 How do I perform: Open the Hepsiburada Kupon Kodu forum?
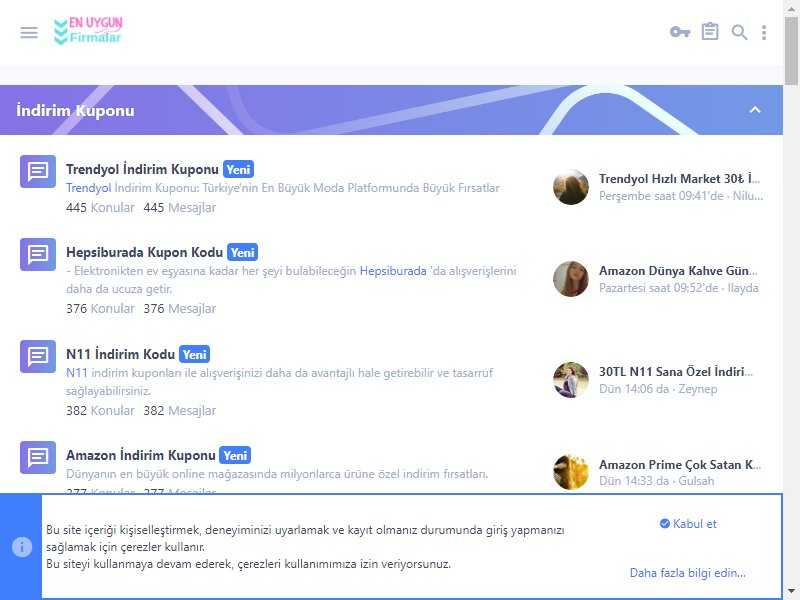click(144, 253)
